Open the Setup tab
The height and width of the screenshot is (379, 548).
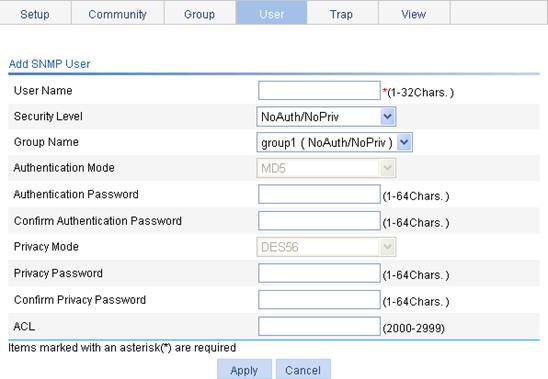[35, 14]
